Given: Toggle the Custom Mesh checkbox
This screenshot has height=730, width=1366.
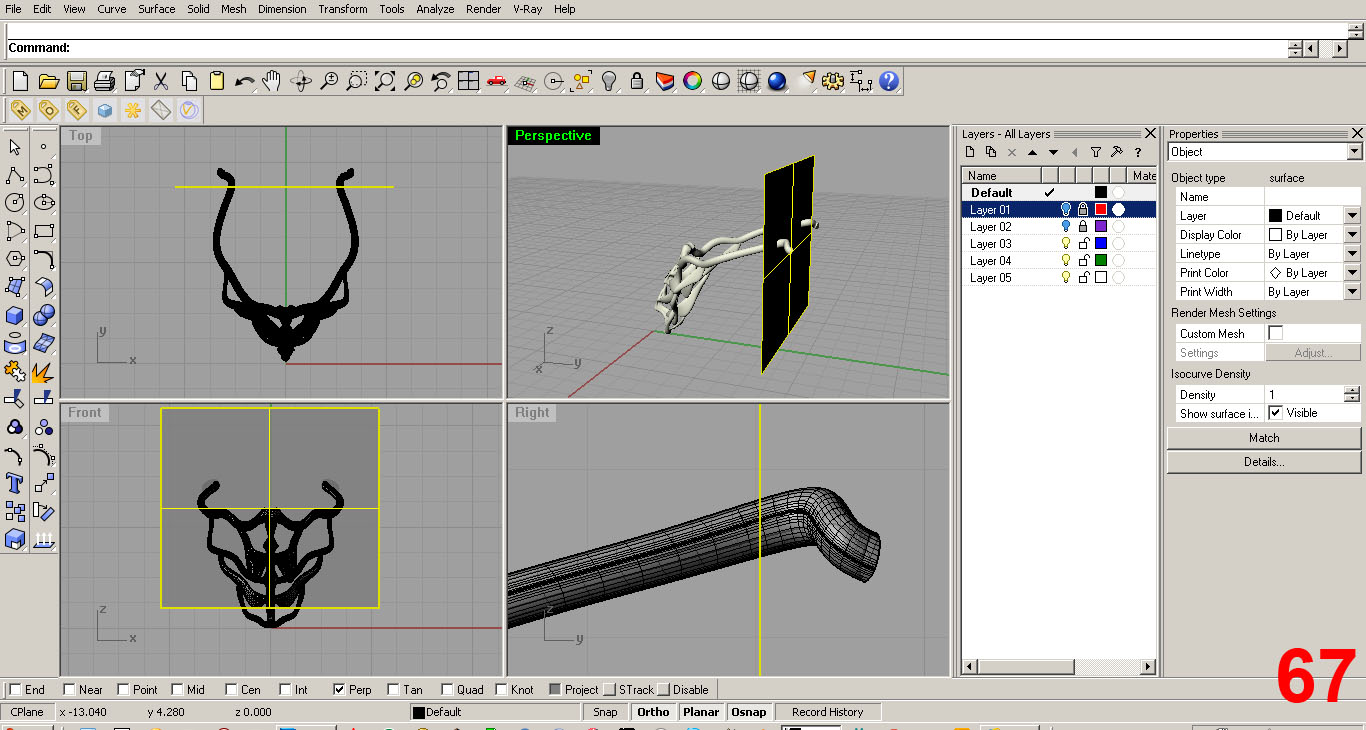Looking at the screenshot, I should coord(1275,333).
